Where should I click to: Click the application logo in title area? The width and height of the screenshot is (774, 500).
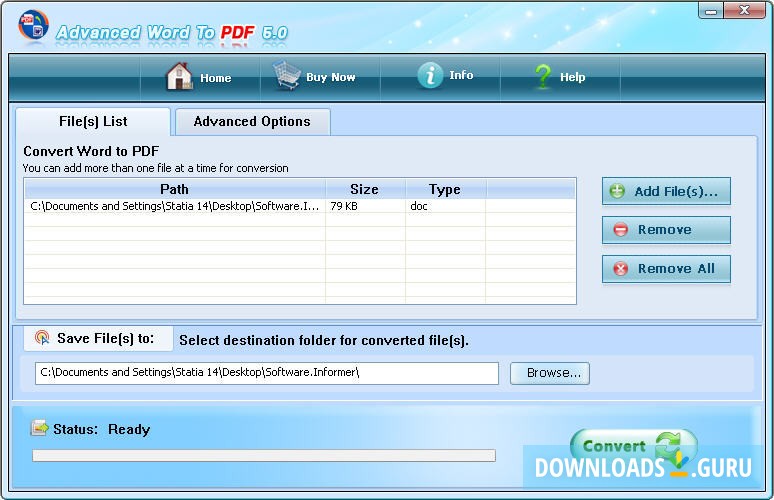pos(33,25)
